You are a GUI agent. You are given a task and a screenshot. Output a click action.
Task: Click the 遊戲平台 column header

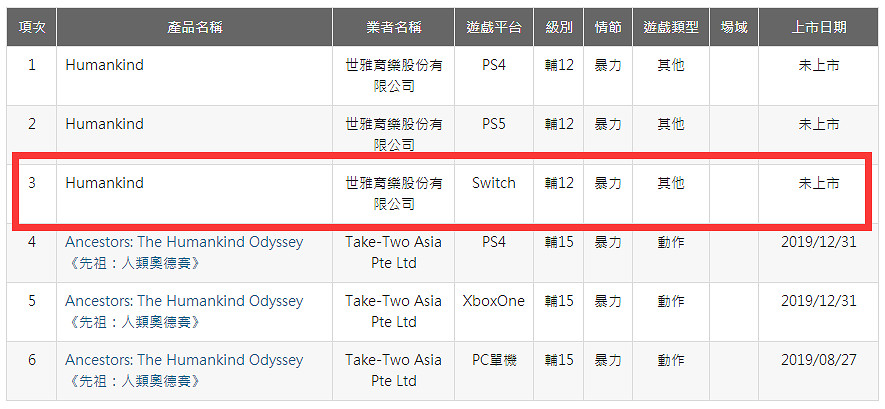(x=493, y=27)
